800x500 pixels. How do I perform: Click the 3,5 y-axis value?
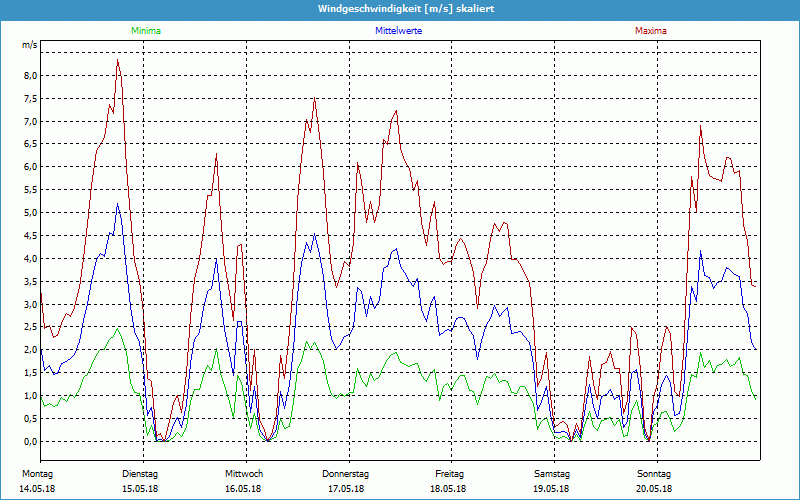31,282
